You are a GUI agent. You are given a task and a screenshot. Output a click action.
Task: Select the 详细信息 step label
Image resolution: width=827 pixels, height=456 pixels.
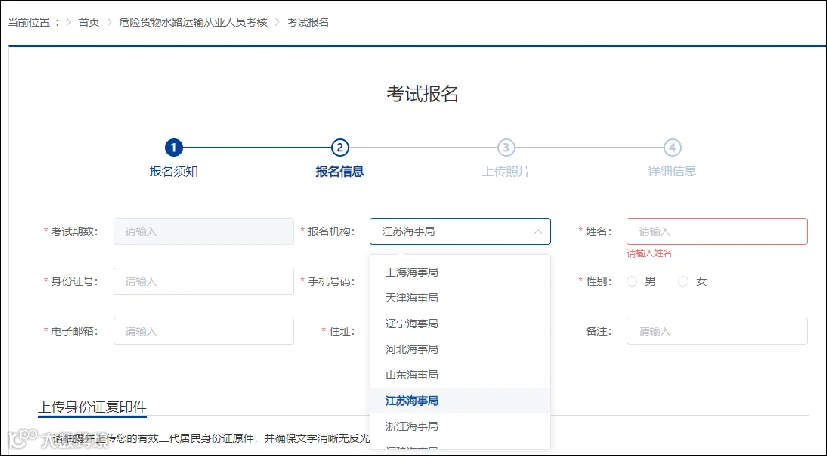pos(672,171)
